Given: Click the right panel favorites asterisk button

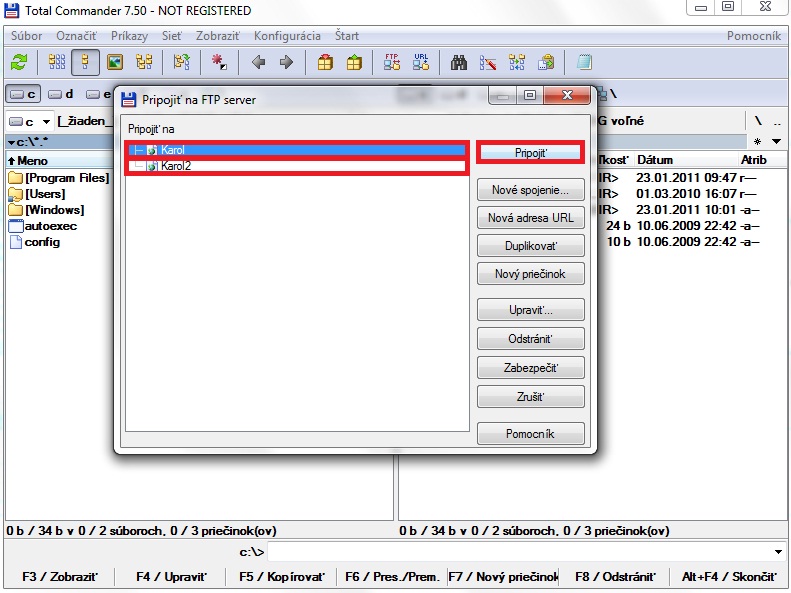Looking at the screenshot, I should (x=757, y=142).
